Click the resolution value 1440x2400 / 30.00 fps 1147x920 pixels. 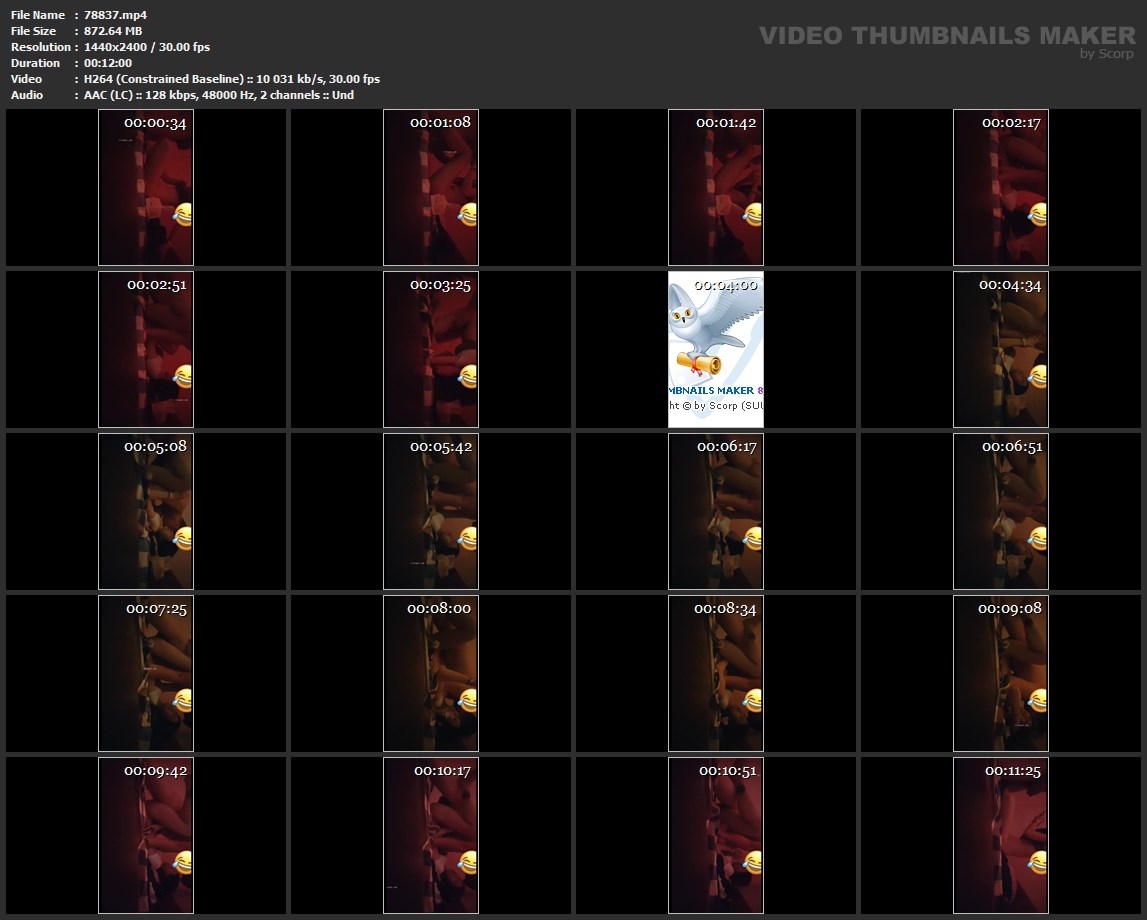147,47
